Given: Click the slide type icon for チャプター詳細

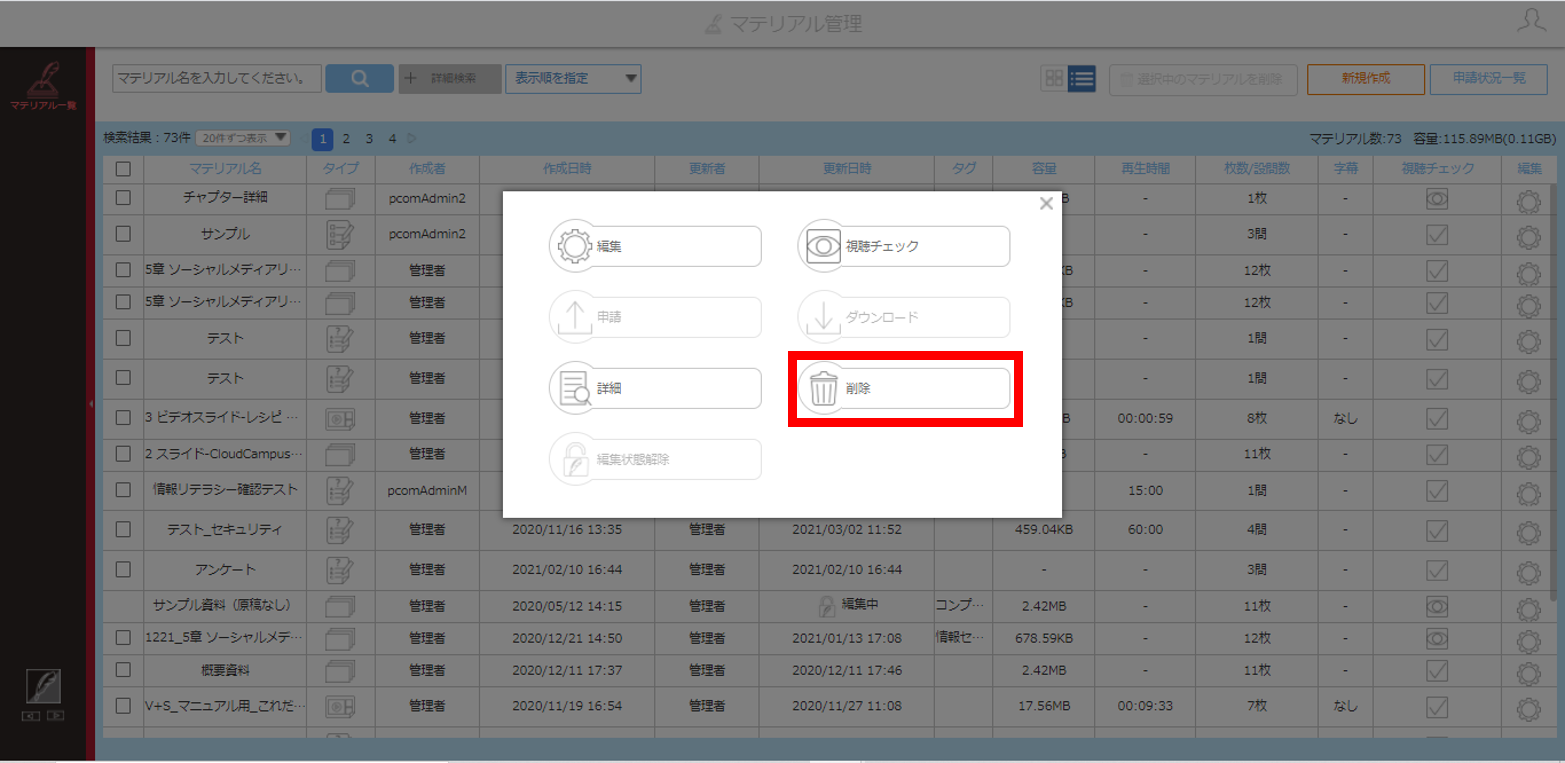Looking at the screenshot, I should (341, 199).
